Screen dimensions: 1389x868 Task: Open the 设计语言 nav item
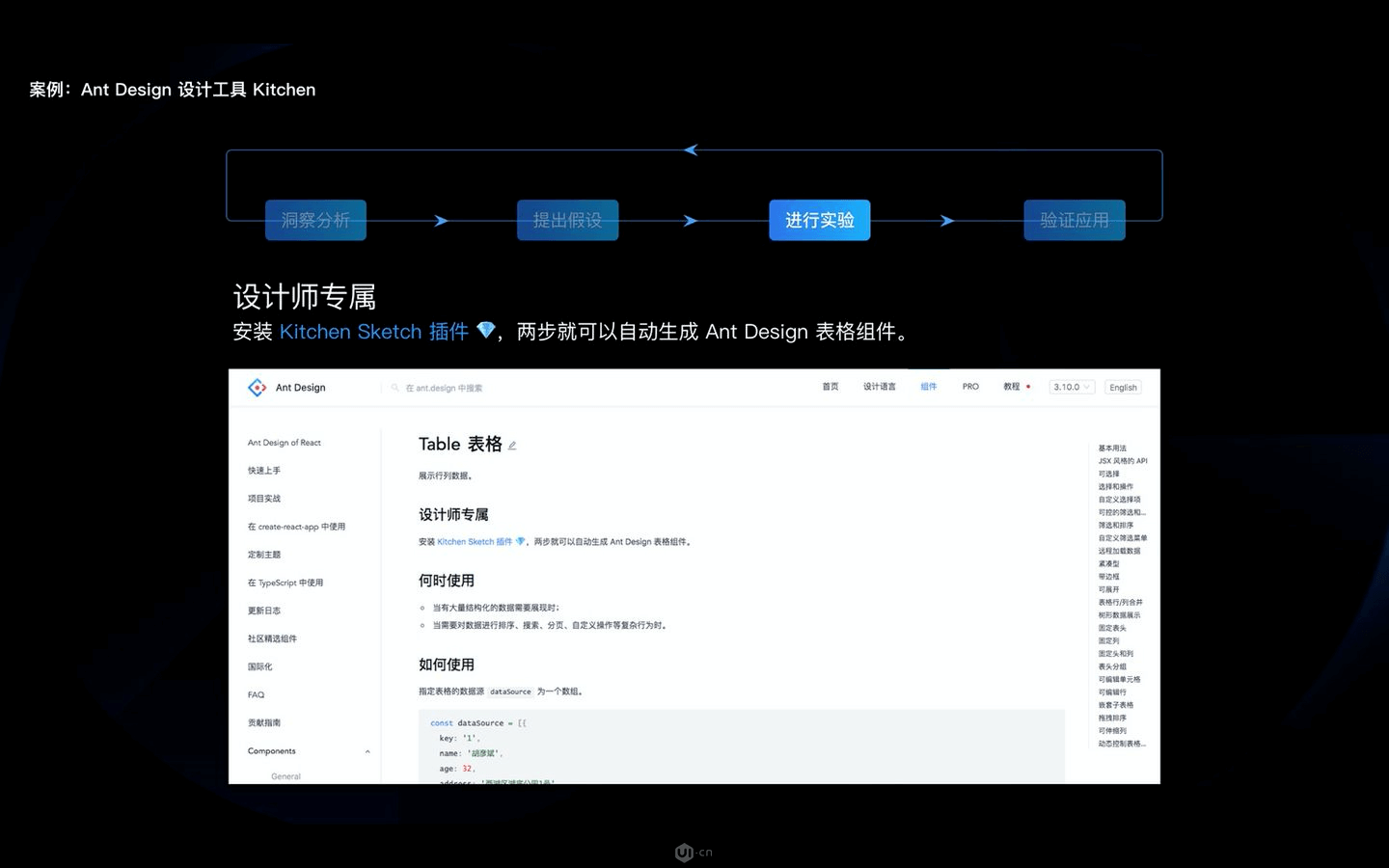tap(880, 387)
